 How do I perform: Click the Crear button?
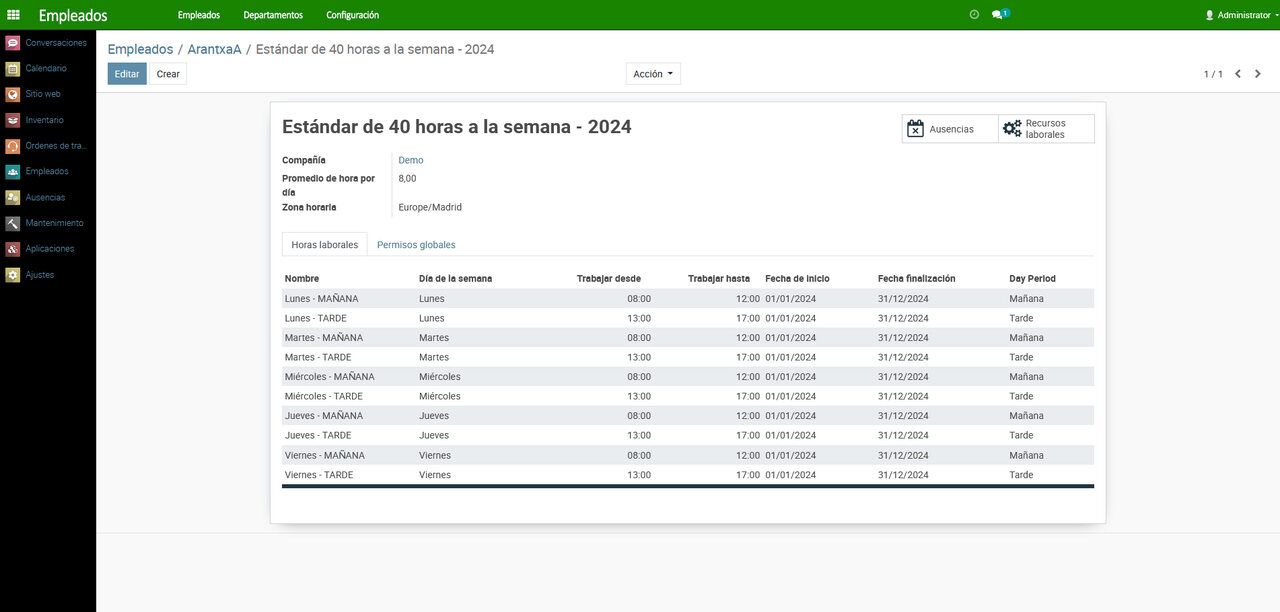168,74
